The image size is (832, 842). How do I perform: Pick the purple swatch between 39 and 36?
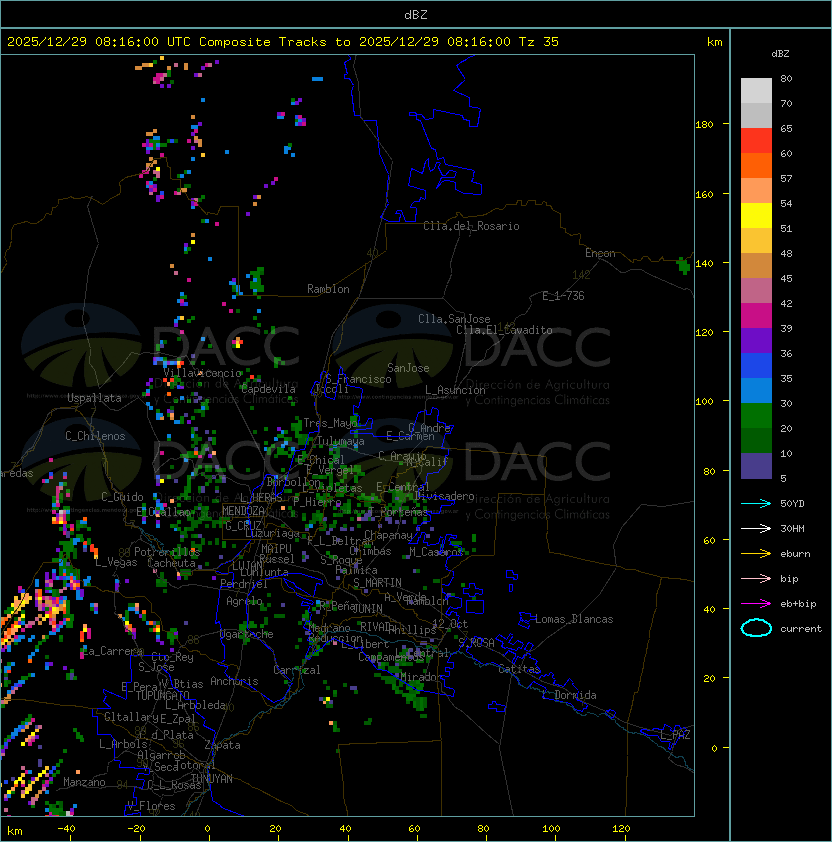(x=756, y=340)
